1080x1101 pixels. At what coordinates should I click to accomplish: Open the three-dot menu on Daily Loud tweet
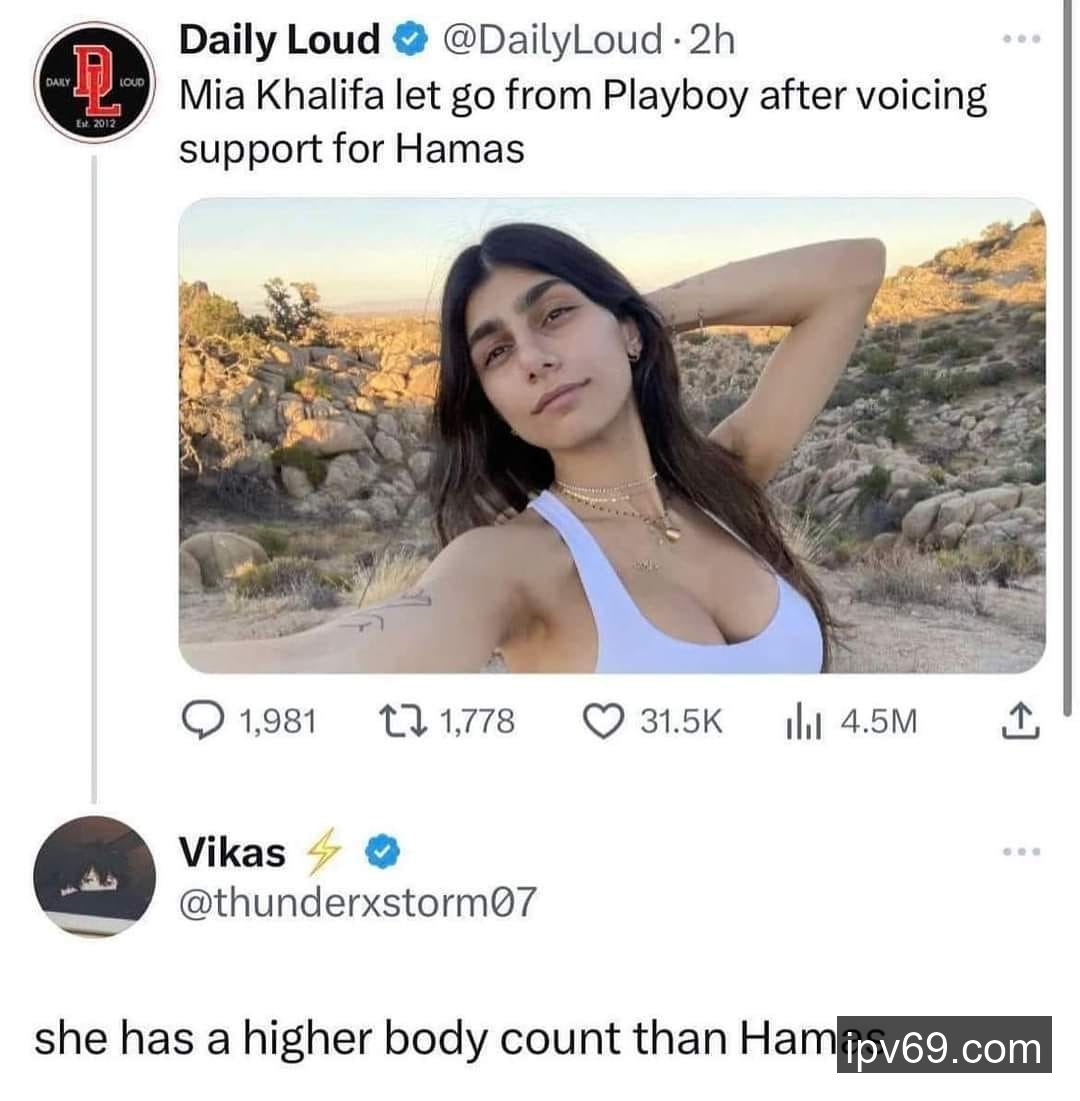click(x=1022, y=39)
